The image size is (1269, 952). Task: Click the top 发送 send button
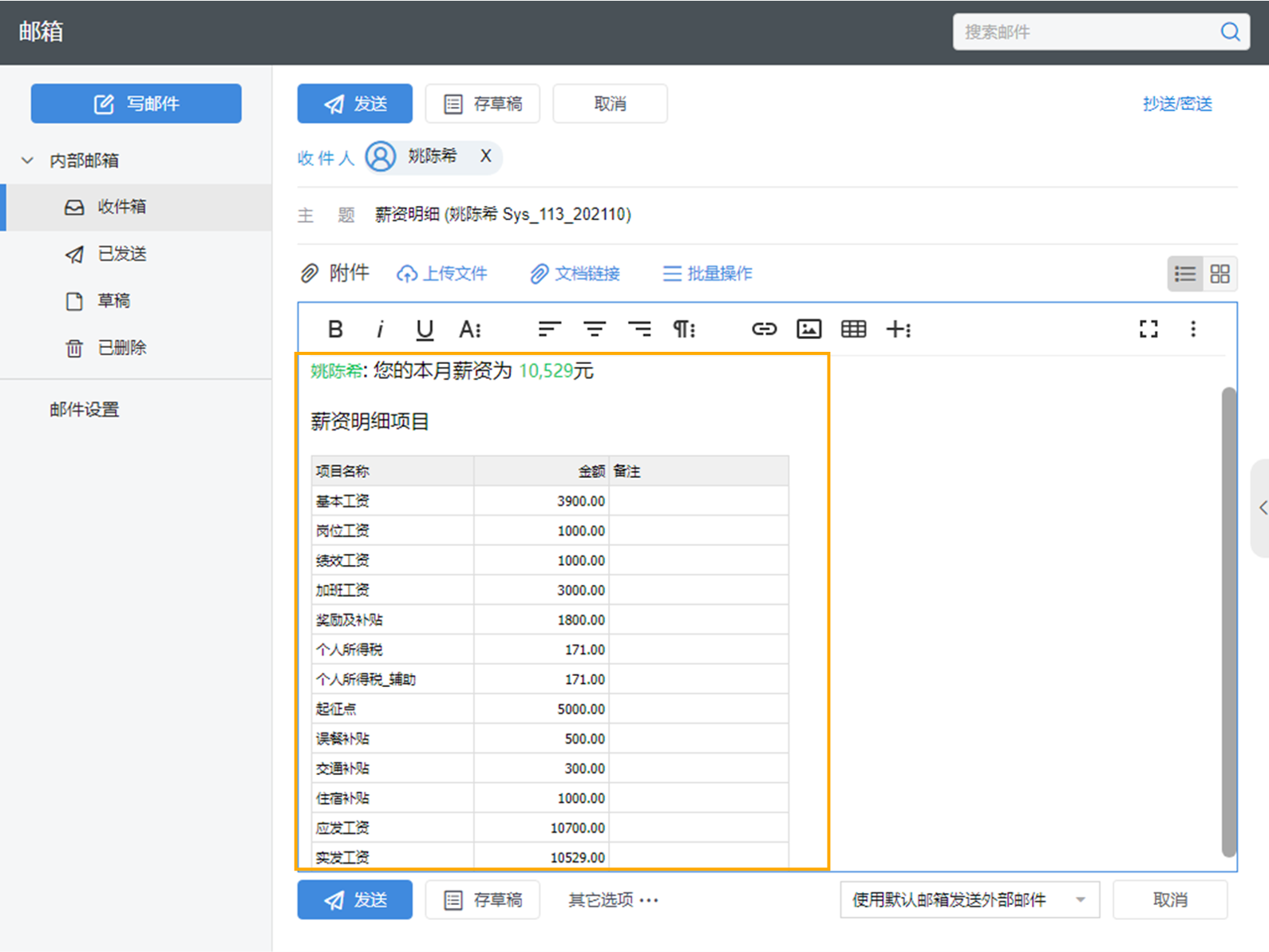pyautogui.click(x=355, y=104)
